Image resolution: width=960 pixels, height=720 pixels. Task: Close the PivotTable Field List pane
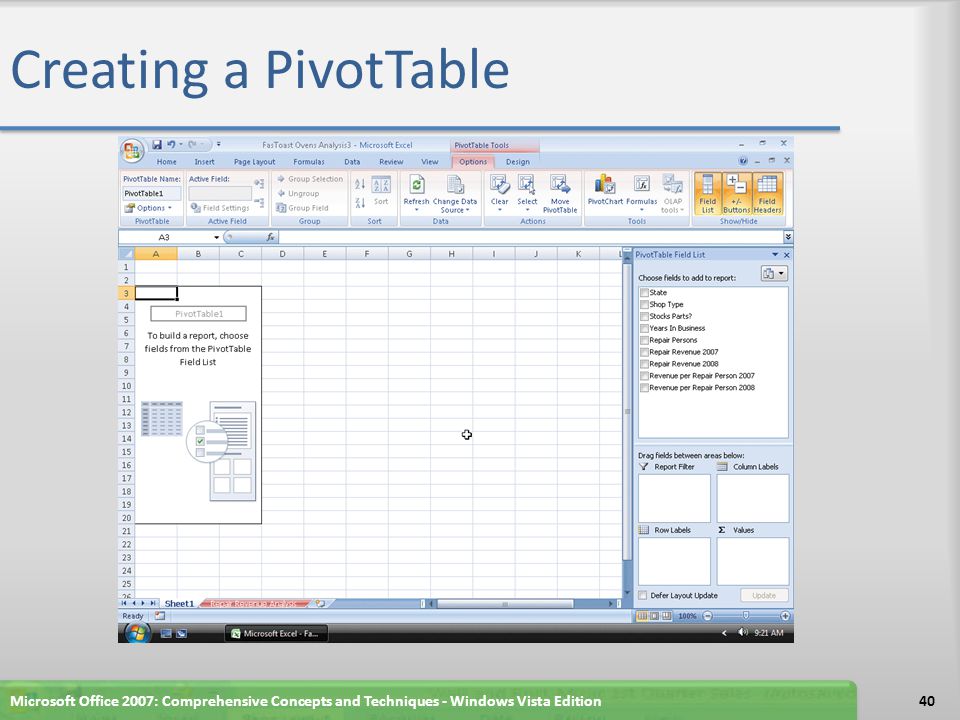tap(787, 255)
